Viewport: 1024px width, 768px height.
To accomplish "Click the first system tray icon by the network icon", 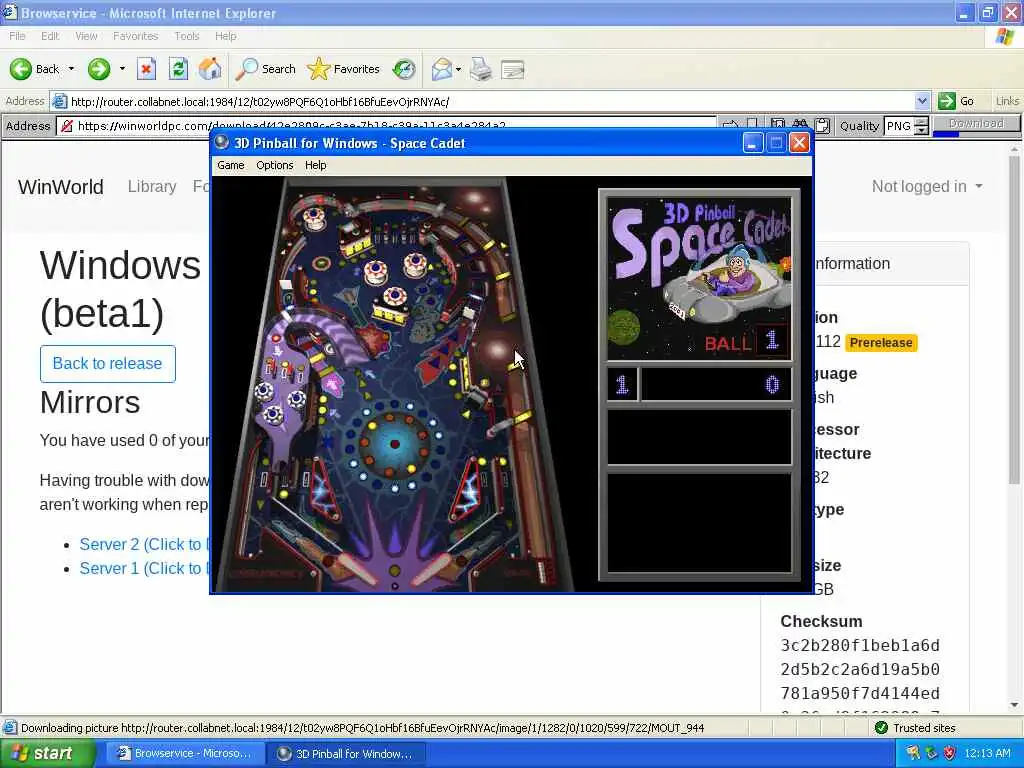I will pyautogui.click(x=912, y=754).
